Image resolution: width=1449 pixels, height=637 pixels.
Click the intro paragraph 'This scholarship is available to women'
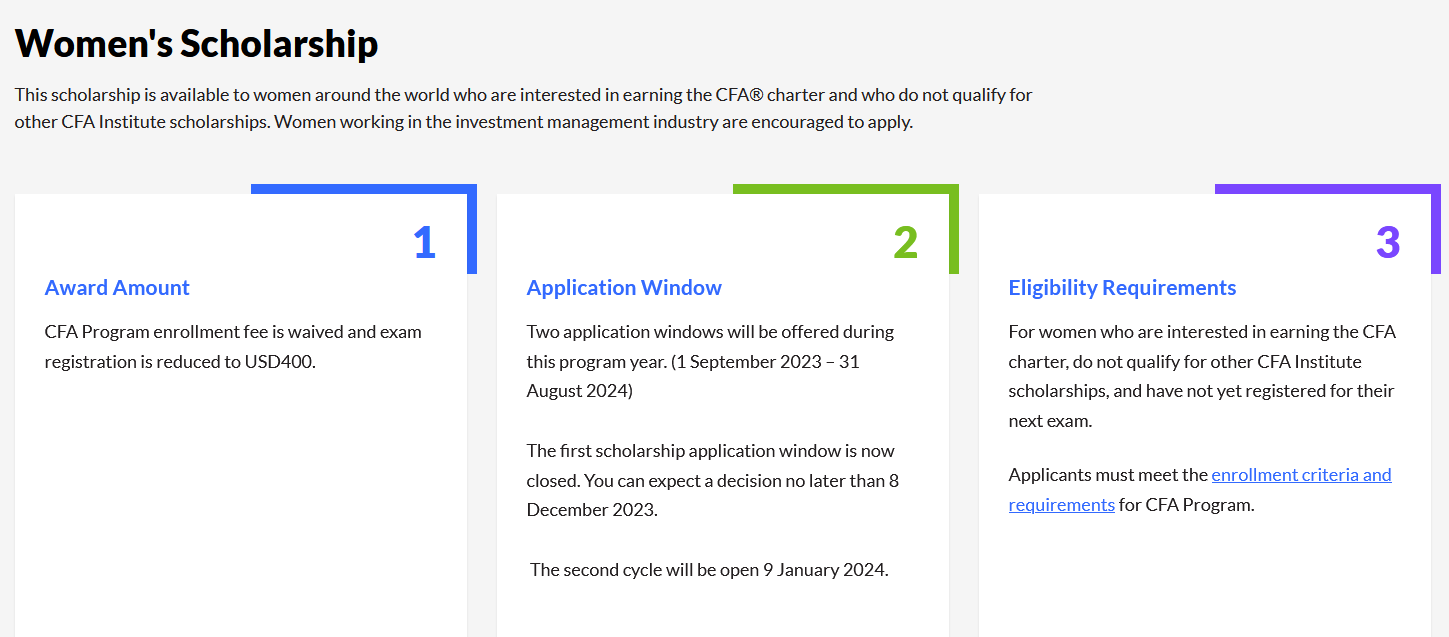point(524,109)
